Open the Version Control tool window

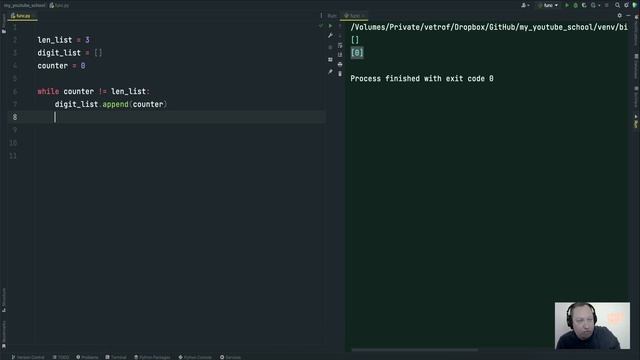click(28, 357)
